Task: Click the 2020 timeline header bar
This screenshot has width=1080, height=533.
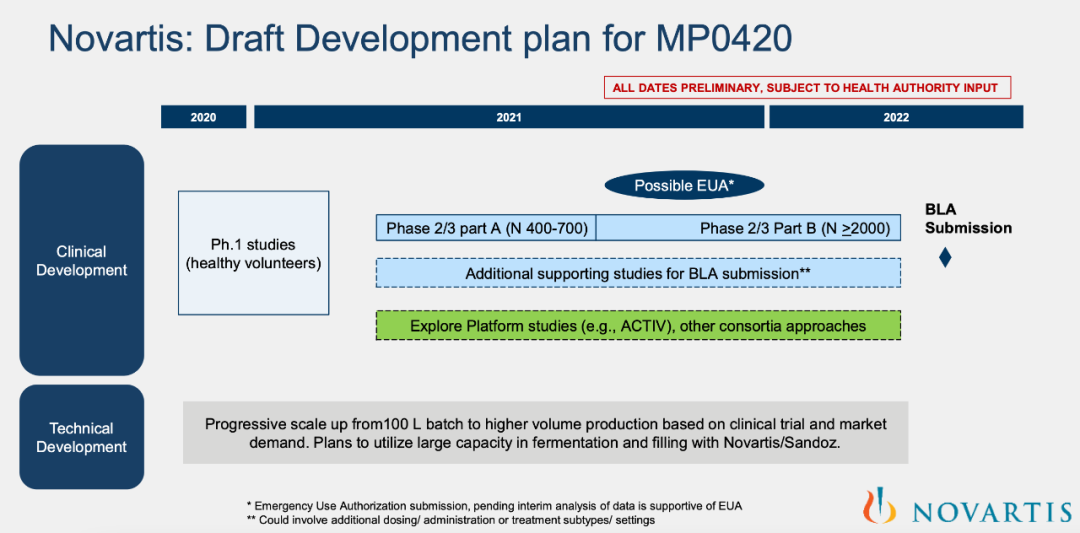Action: pyautogui.click(x=203, y=117)
